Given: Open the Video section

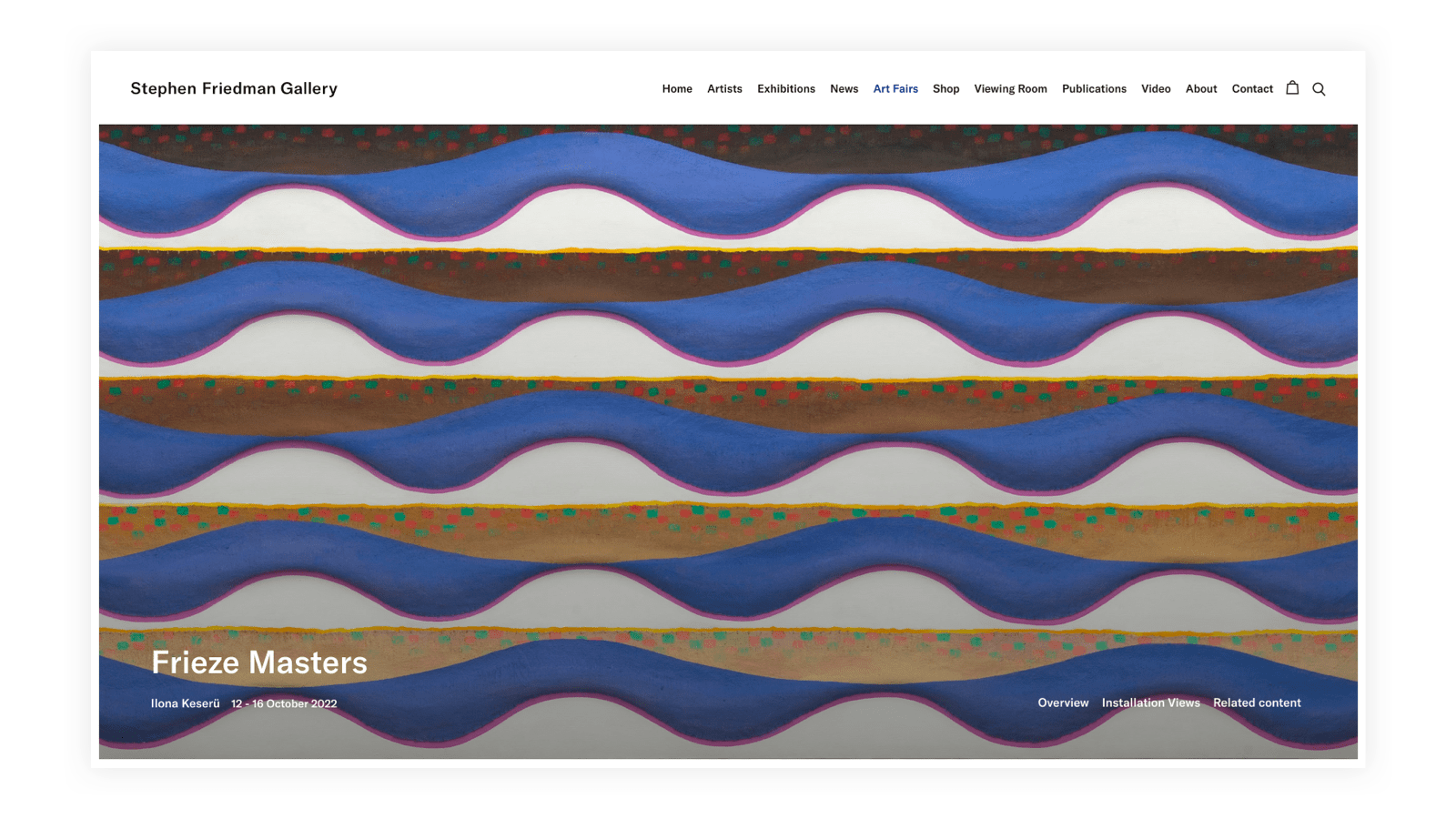Looking at the screenshot, I should [1156, 89].
